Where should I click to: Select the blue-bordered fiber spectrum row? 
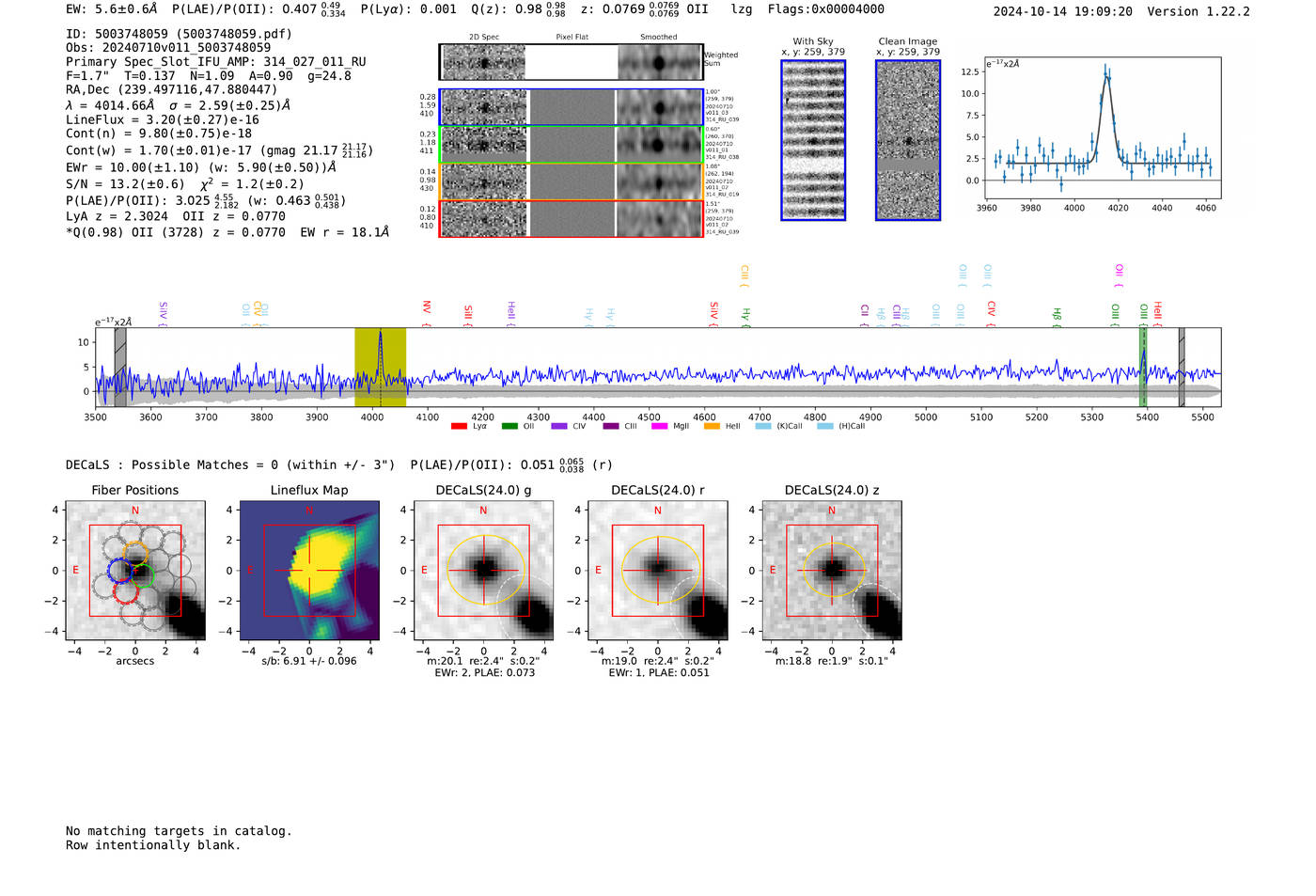[571, 107]
